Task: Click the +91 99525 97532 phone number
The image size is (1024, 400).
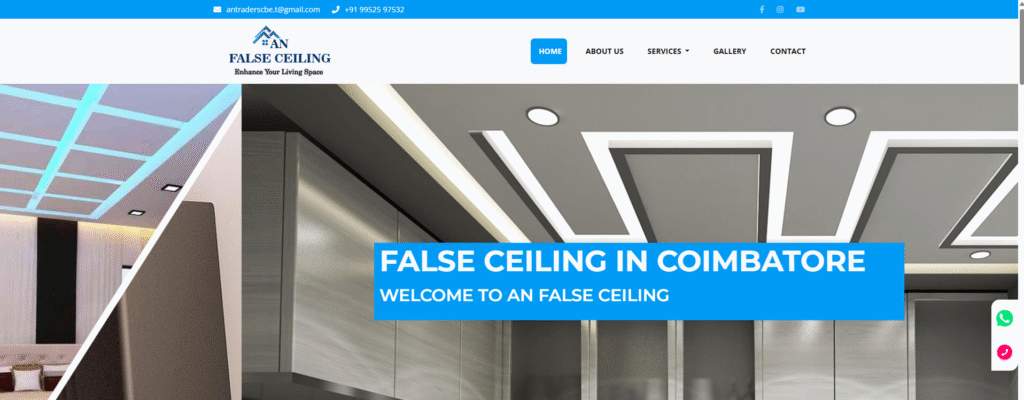Action: [x=374, y=9]
